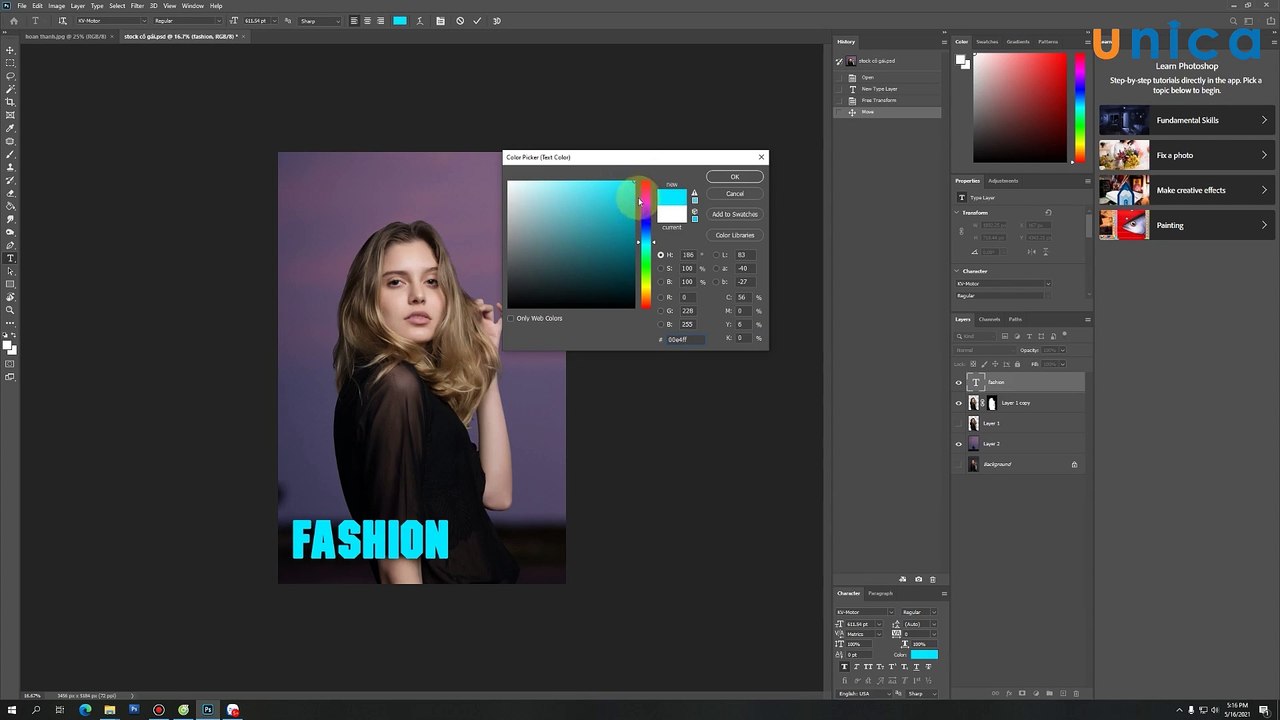Viewport: 1280px width, 720px height.
Task: Toggle Strikethrough style in Character panel
Action: 928,667
